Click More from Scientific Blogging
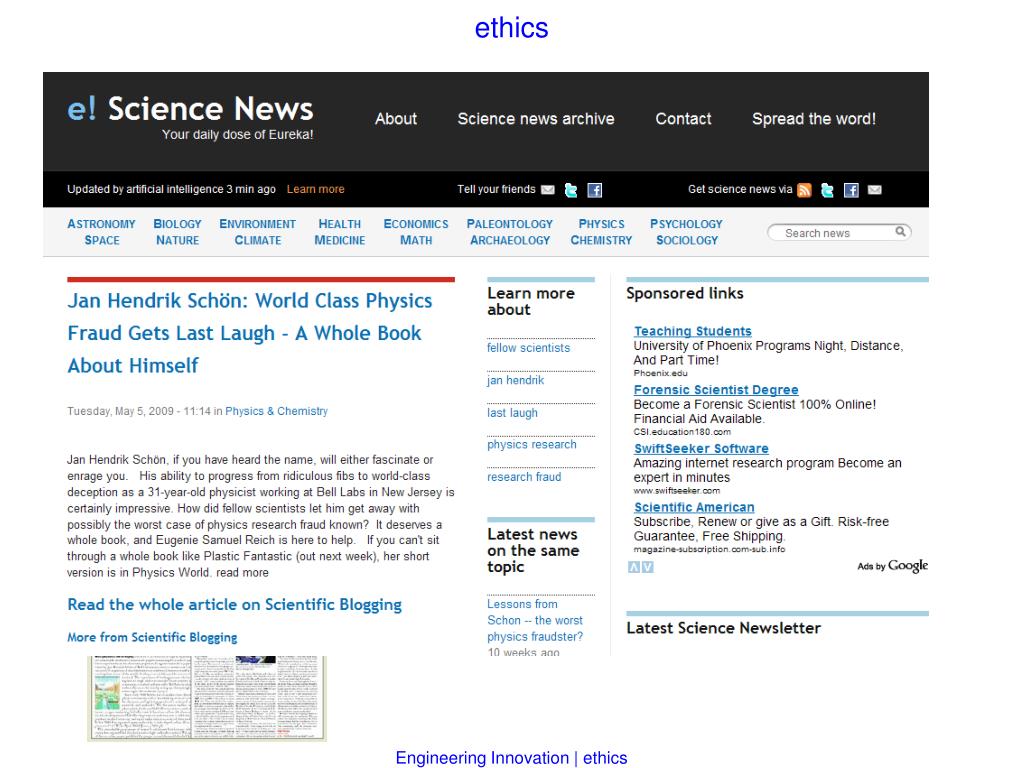Viewport: 1024px width, 768px height. pos(152,637)
